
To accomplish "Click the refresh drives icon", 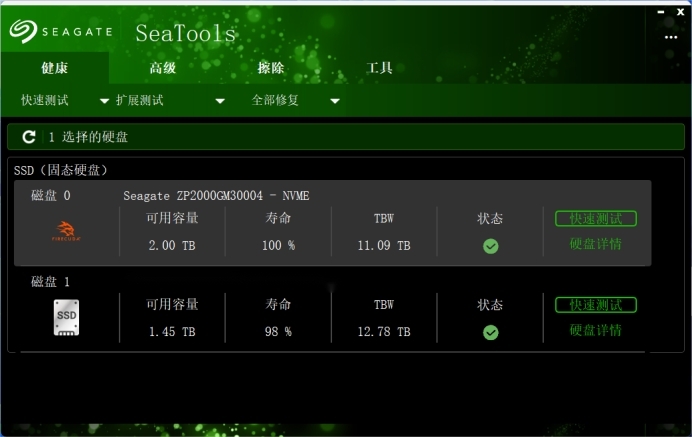I will tap(29, 137).
